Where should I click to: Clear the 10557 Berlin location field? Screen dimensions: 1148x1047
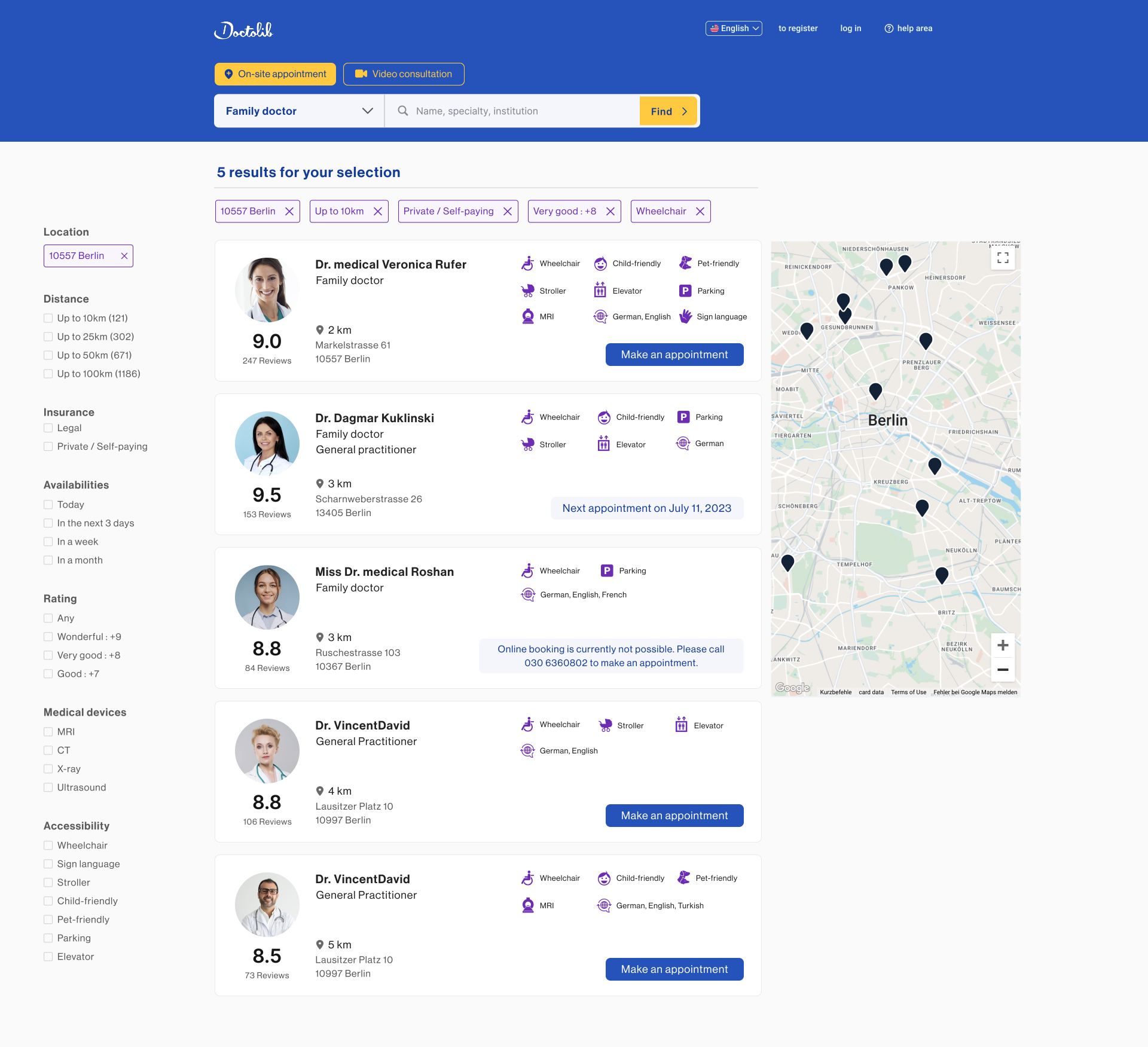pyautogui.click(x=124, y=256)
